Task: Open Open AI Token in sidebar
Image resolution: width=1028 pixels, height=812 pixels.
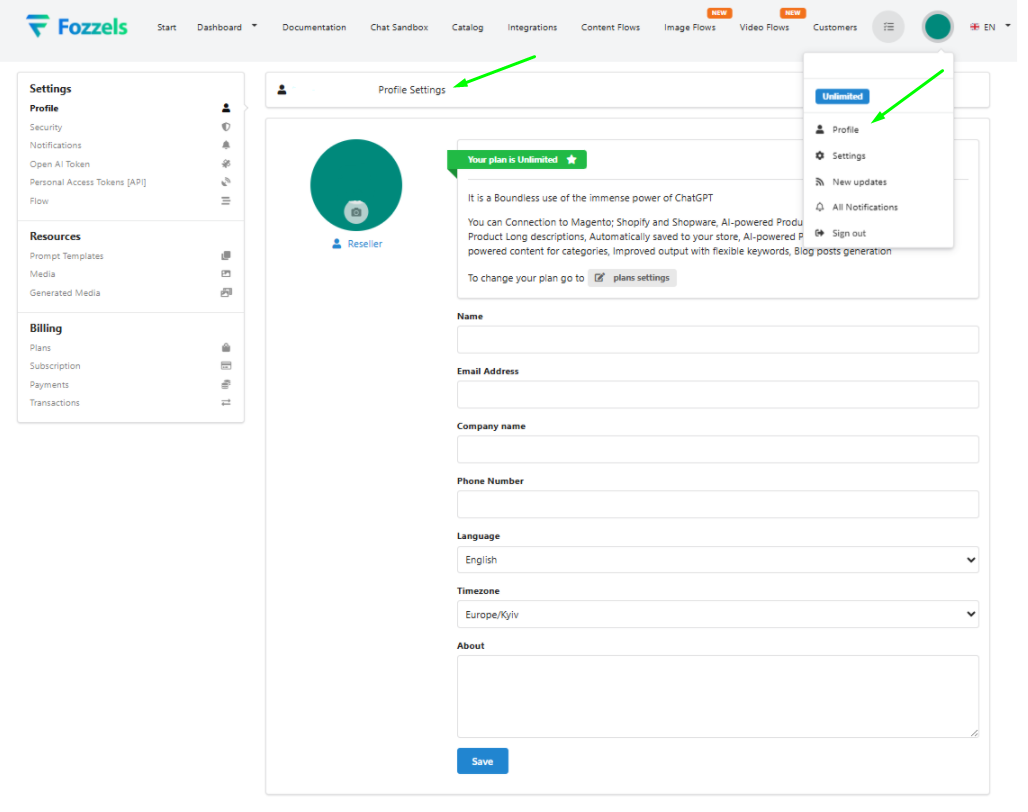Action: click(x=60, y=164)
